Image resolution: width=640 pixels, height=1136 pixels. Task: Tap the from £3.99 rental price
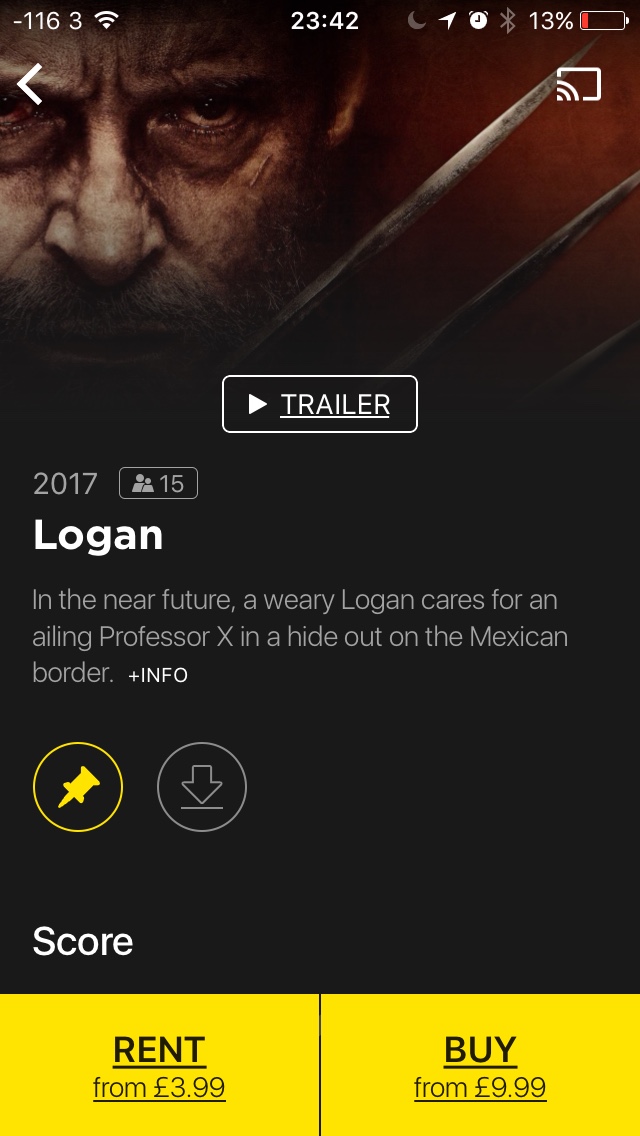(x=159, y=1087)
